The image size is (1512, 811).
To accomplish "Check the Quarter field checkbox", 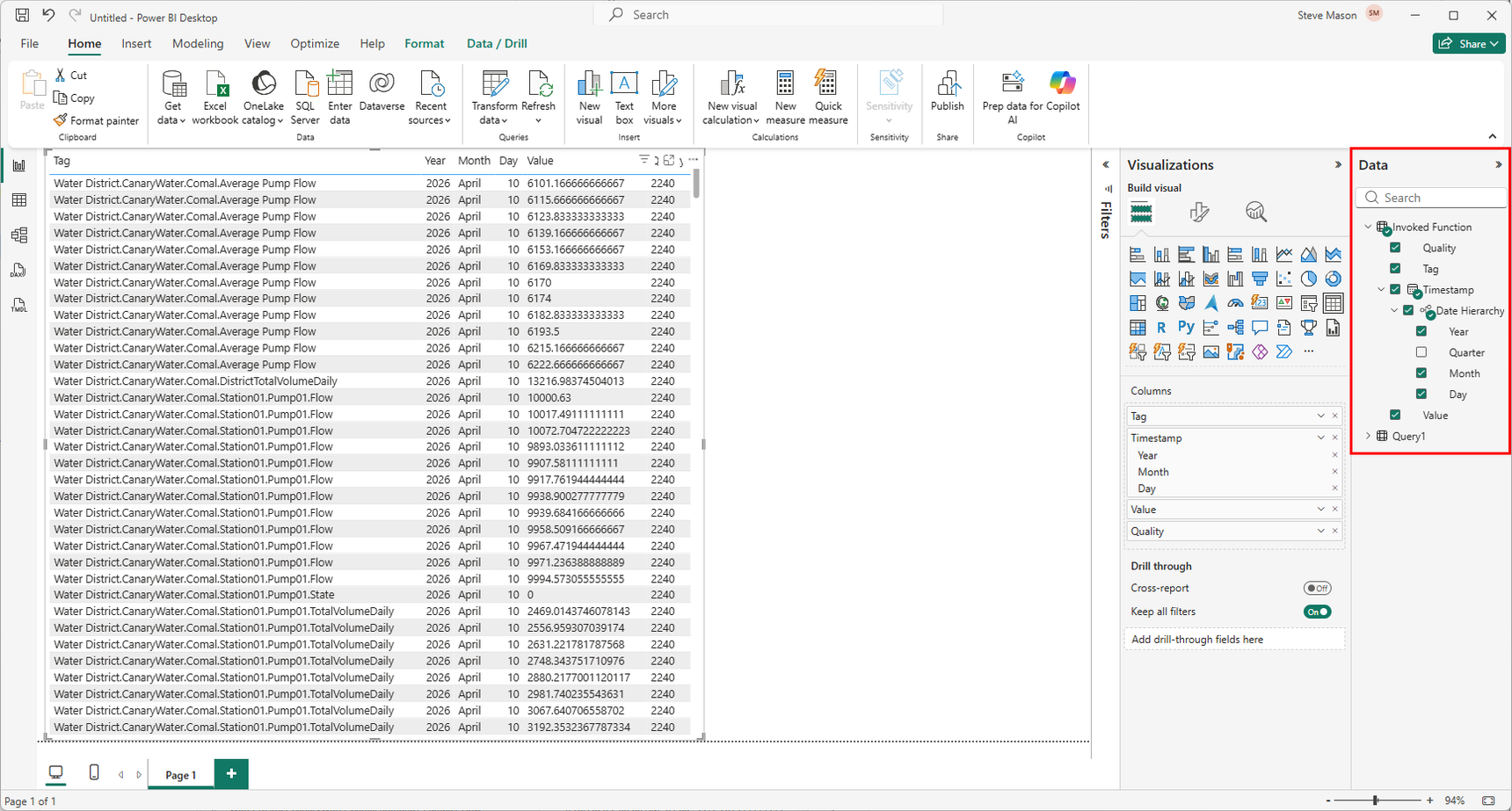I will click(x=1421, y=352).
